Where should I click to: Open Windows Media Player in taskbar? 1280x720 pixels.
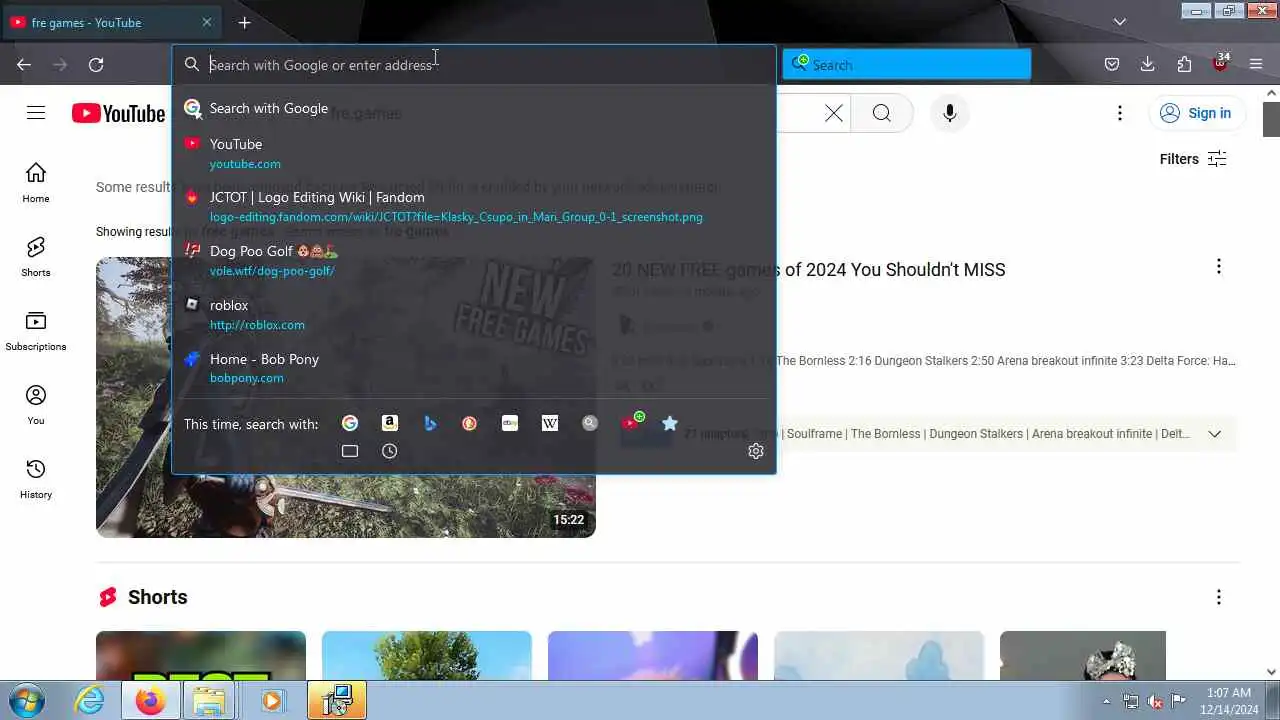coord(271,700)
